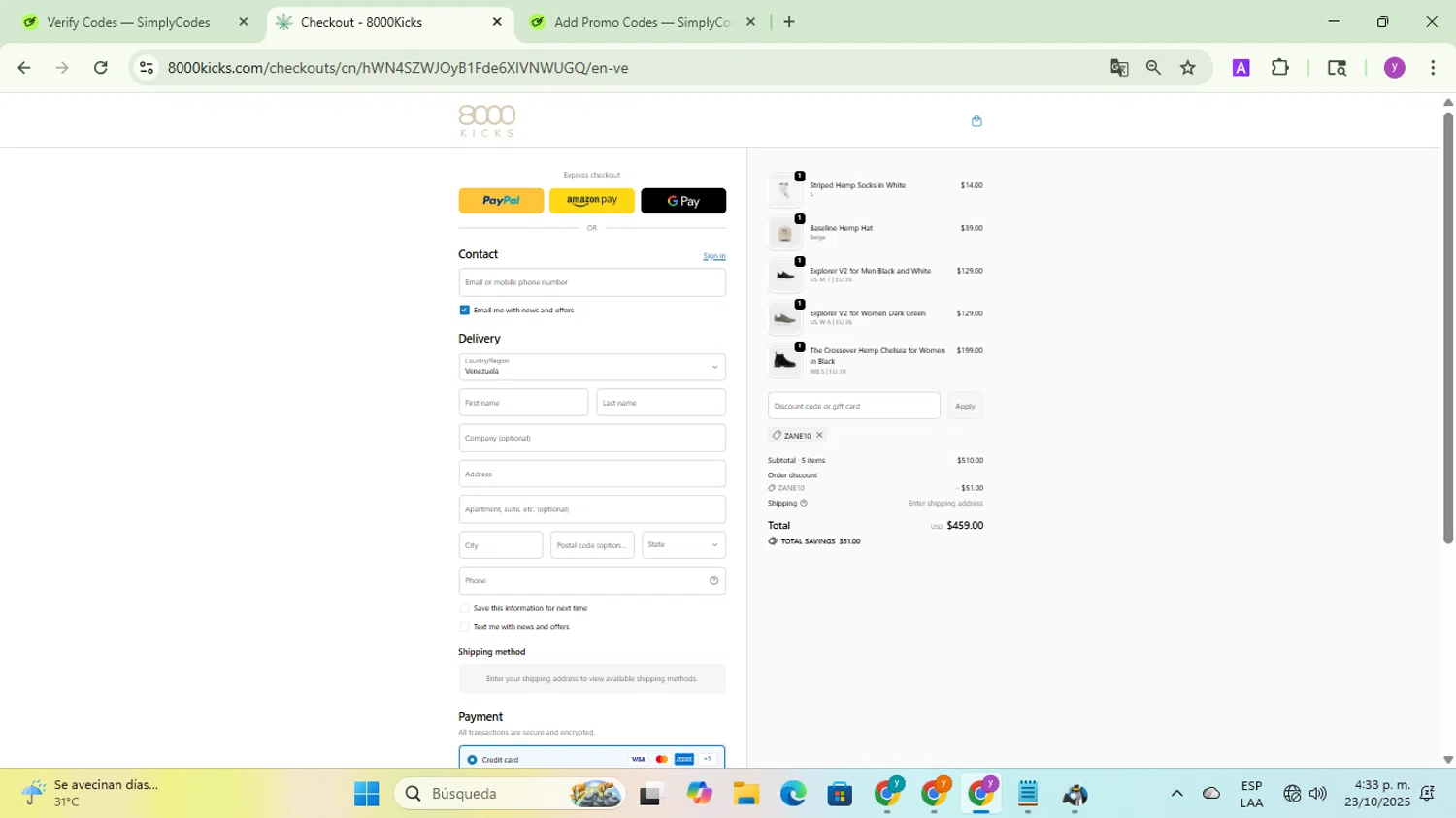Click the Apartment, suite, etc. field
Screen dimensions: 1456x818
click(x=592, y=509)
